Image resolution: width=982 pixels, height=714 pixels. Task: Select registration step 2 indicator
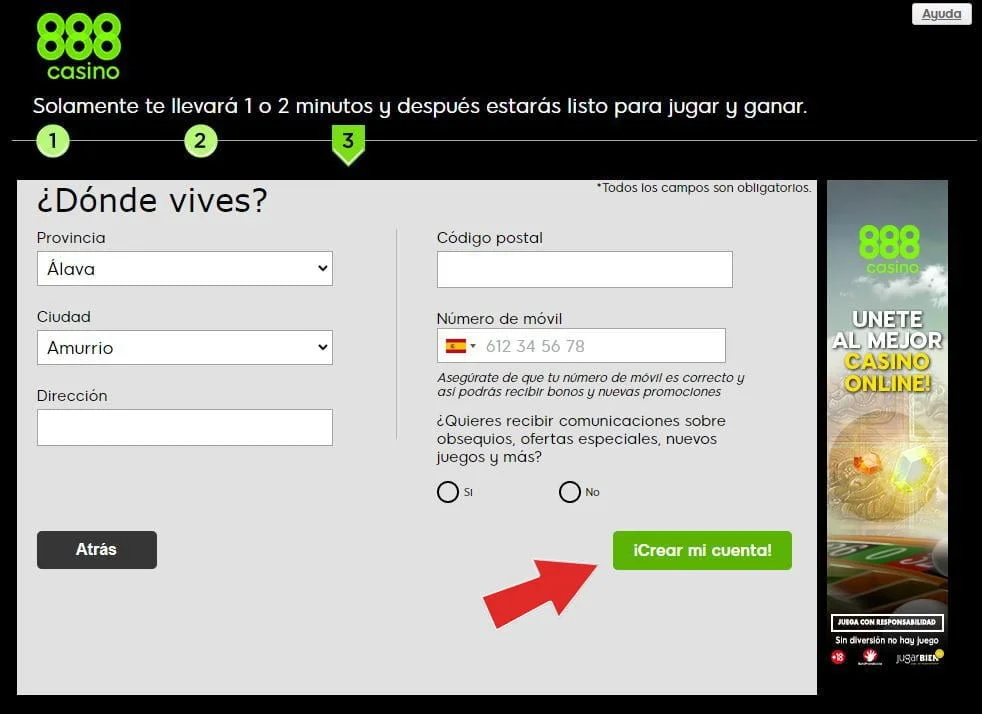pos(200,141)
